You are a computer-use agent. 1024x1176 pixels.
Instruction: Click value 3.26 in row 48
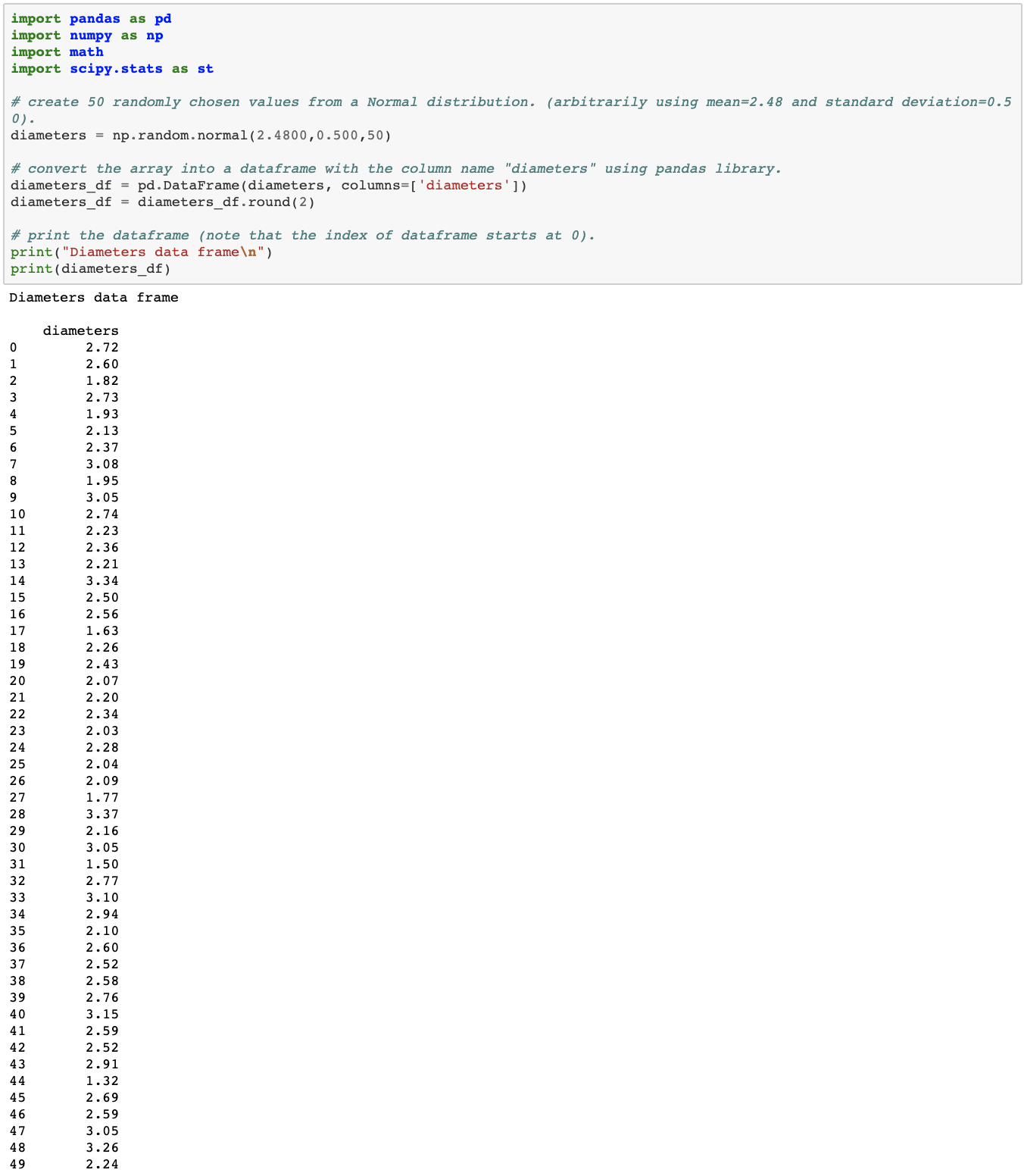coord(102,1148)
